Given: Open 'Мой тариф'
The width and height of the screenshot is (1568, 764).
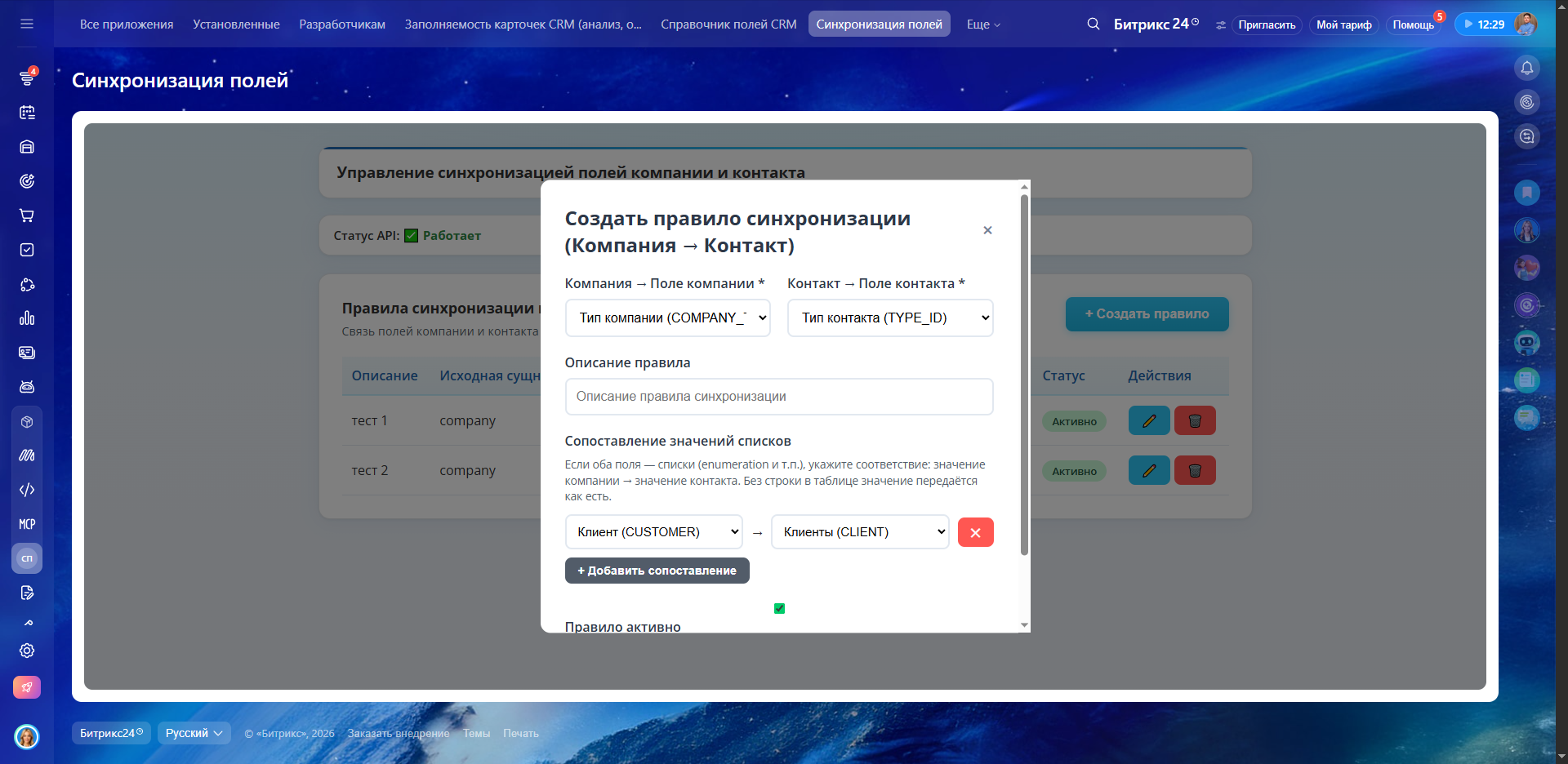Looking at the screenshot, I should [x=1344, y=24].
